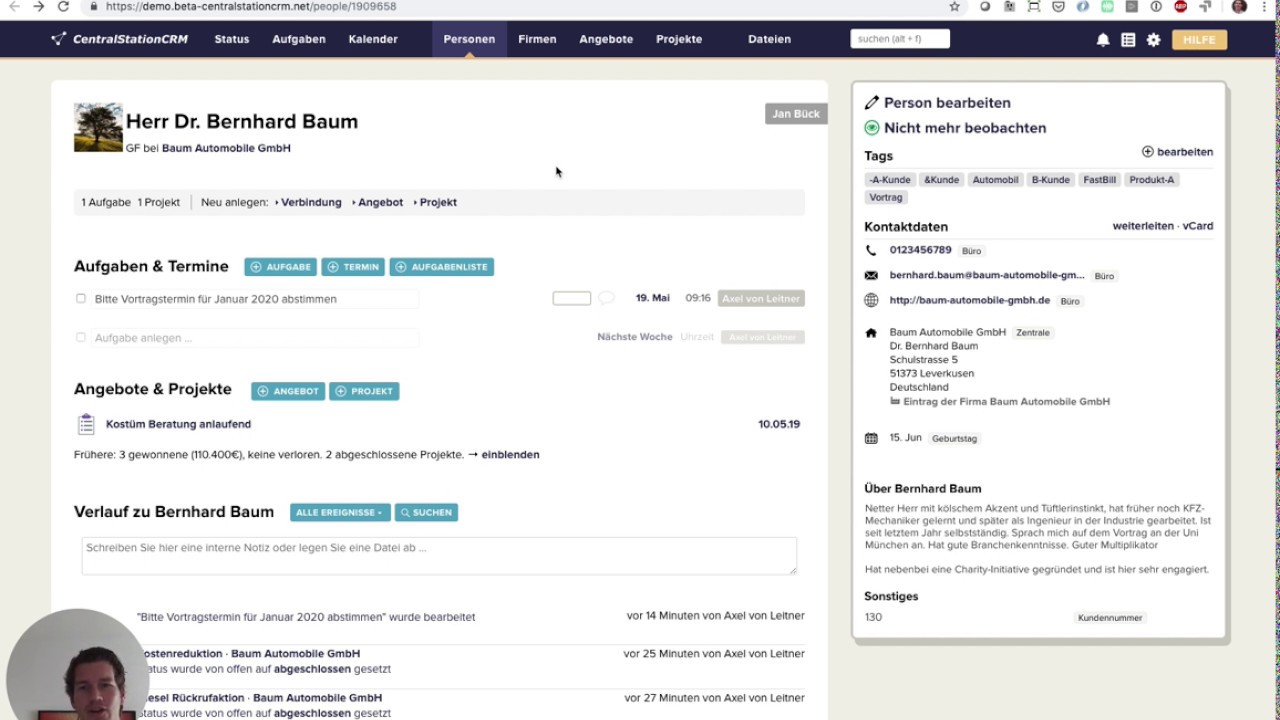Expand Neu anlegen Verbindung
The width and height of the screenshot is (1280, 720).
[309, 202]
